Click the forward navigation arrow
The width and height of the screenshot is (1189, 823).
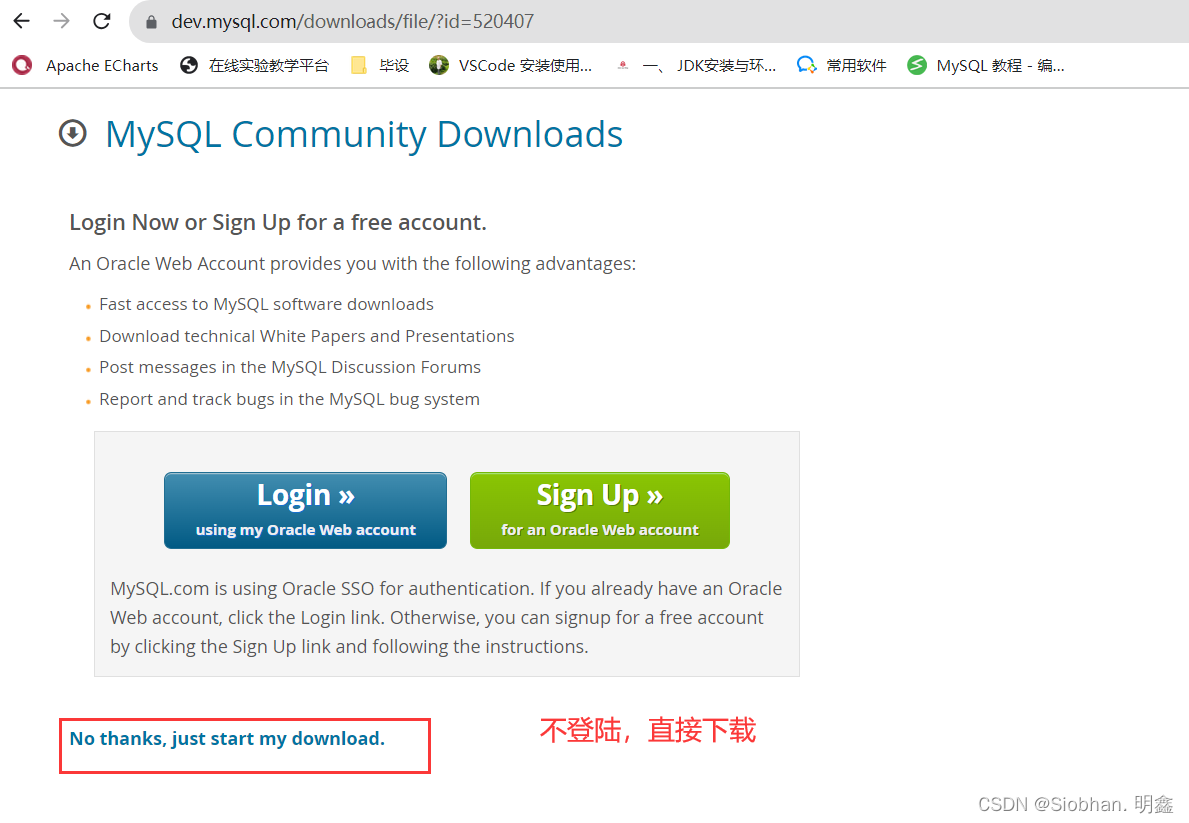tap(60, 20)
